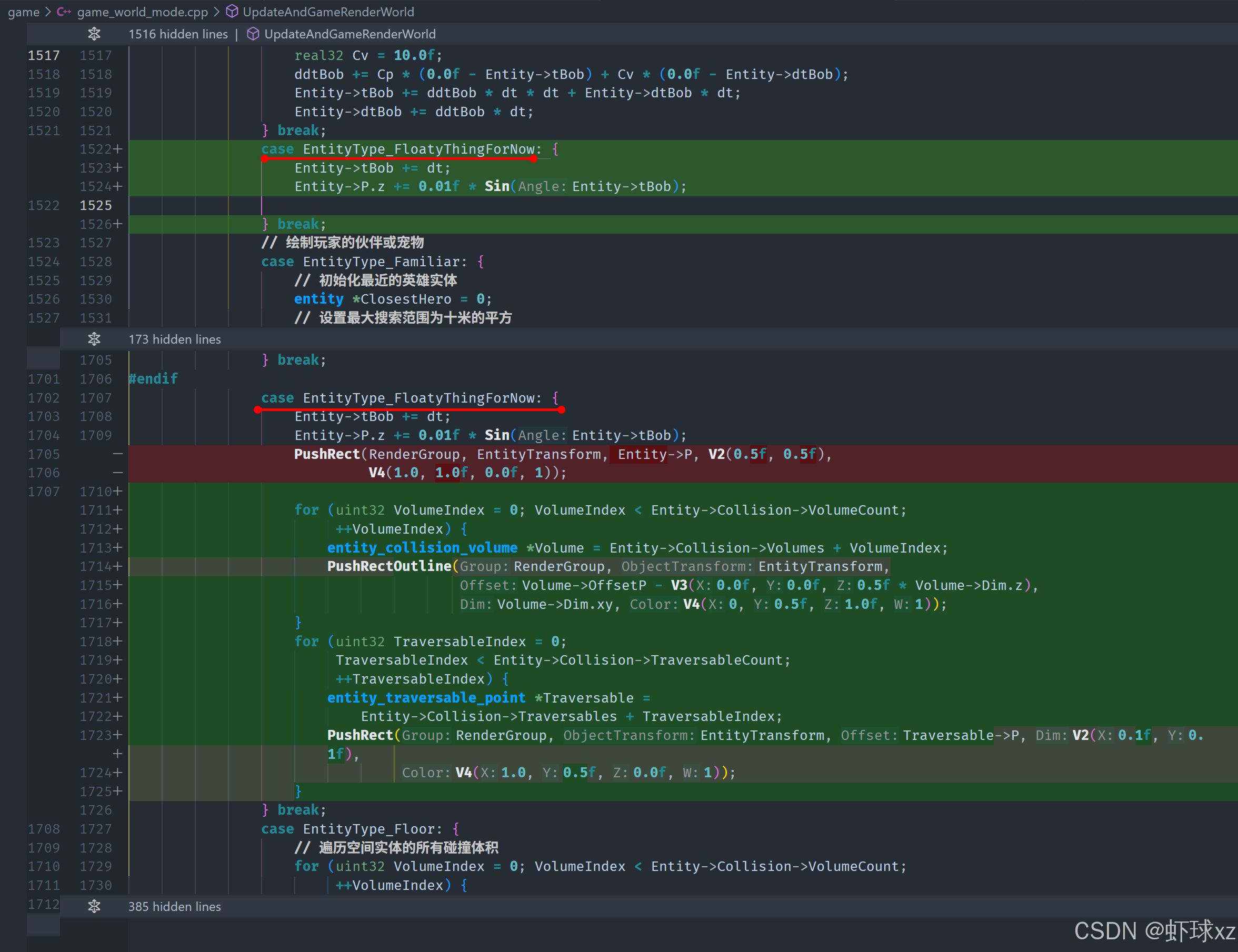The height and width of the screenshot is (952, 1238).
Task: Click the plus marker next to line 1522
Action: pos(117,149)
